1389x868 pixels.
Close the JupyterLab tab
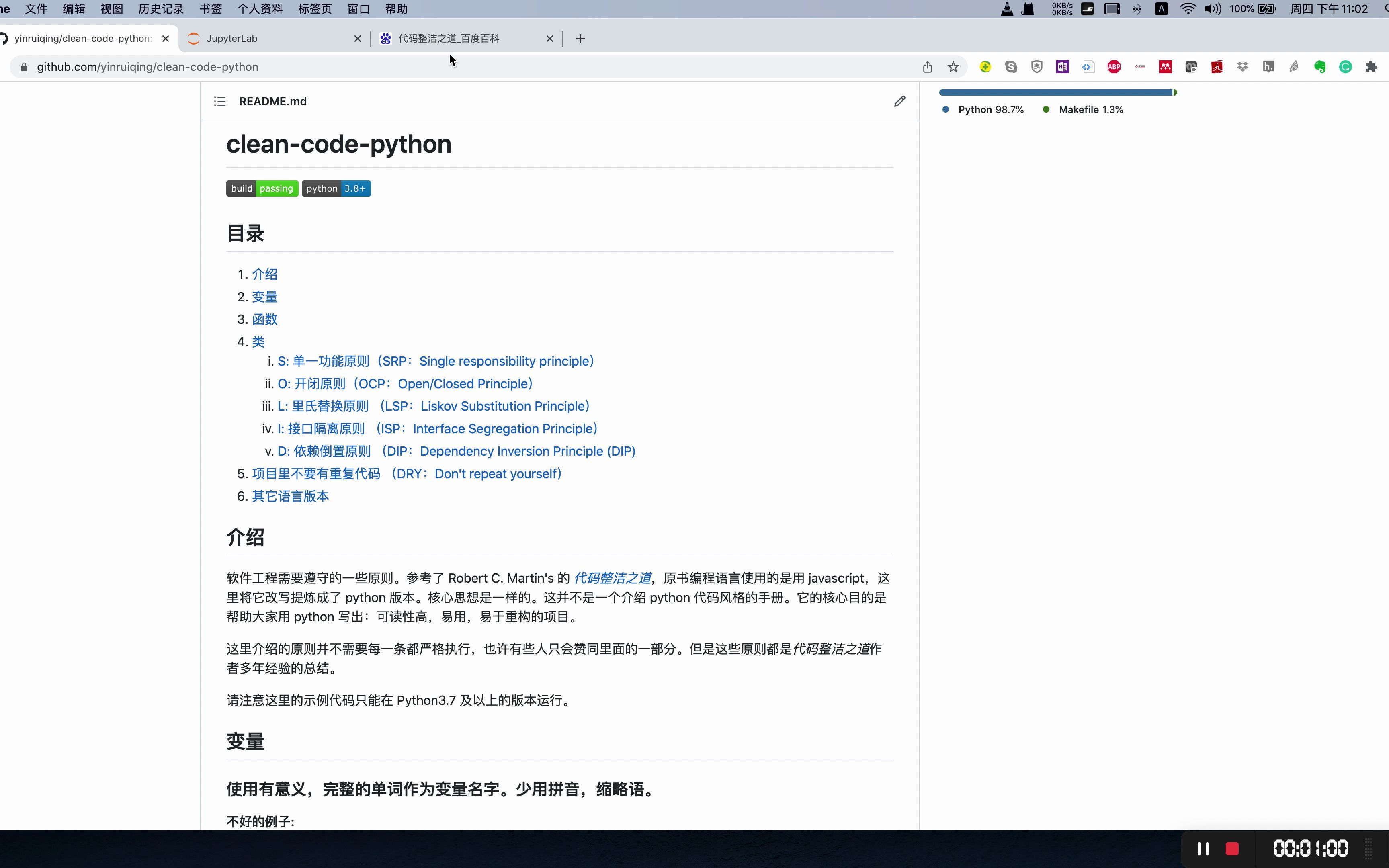click(358, 39)
